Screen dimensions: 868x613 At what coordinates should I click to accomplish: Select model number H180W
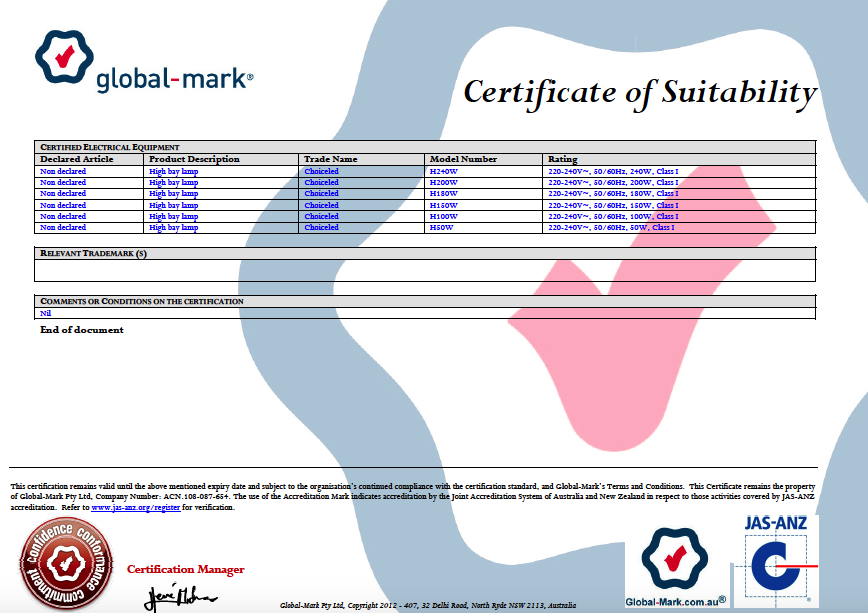click(x=443, y=194)
